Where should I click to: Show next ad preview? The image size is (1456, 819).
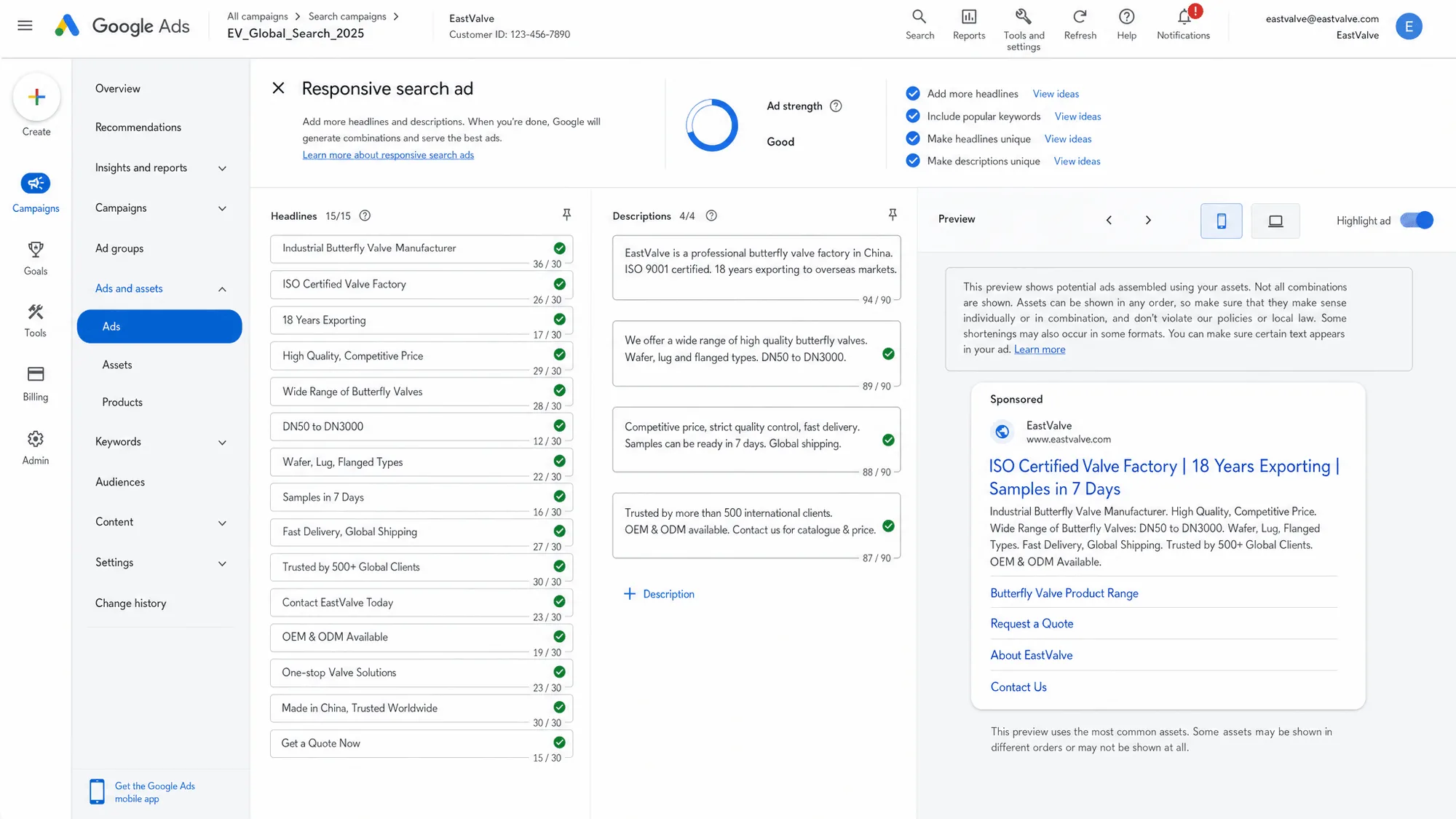tap(1148, 220)
